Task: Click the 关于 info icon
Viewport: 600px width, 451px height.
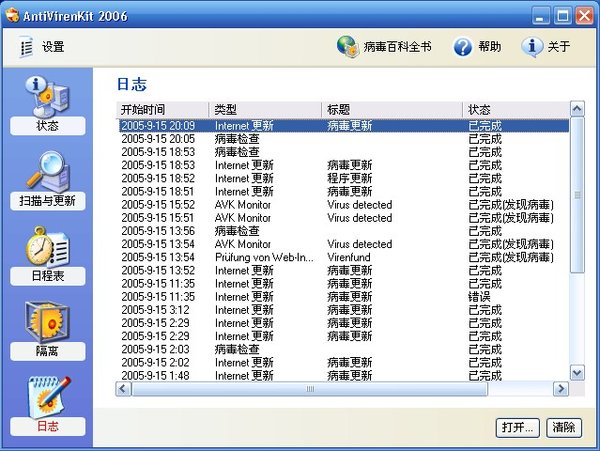Action: pyautogui.click(x=532, y=47)
